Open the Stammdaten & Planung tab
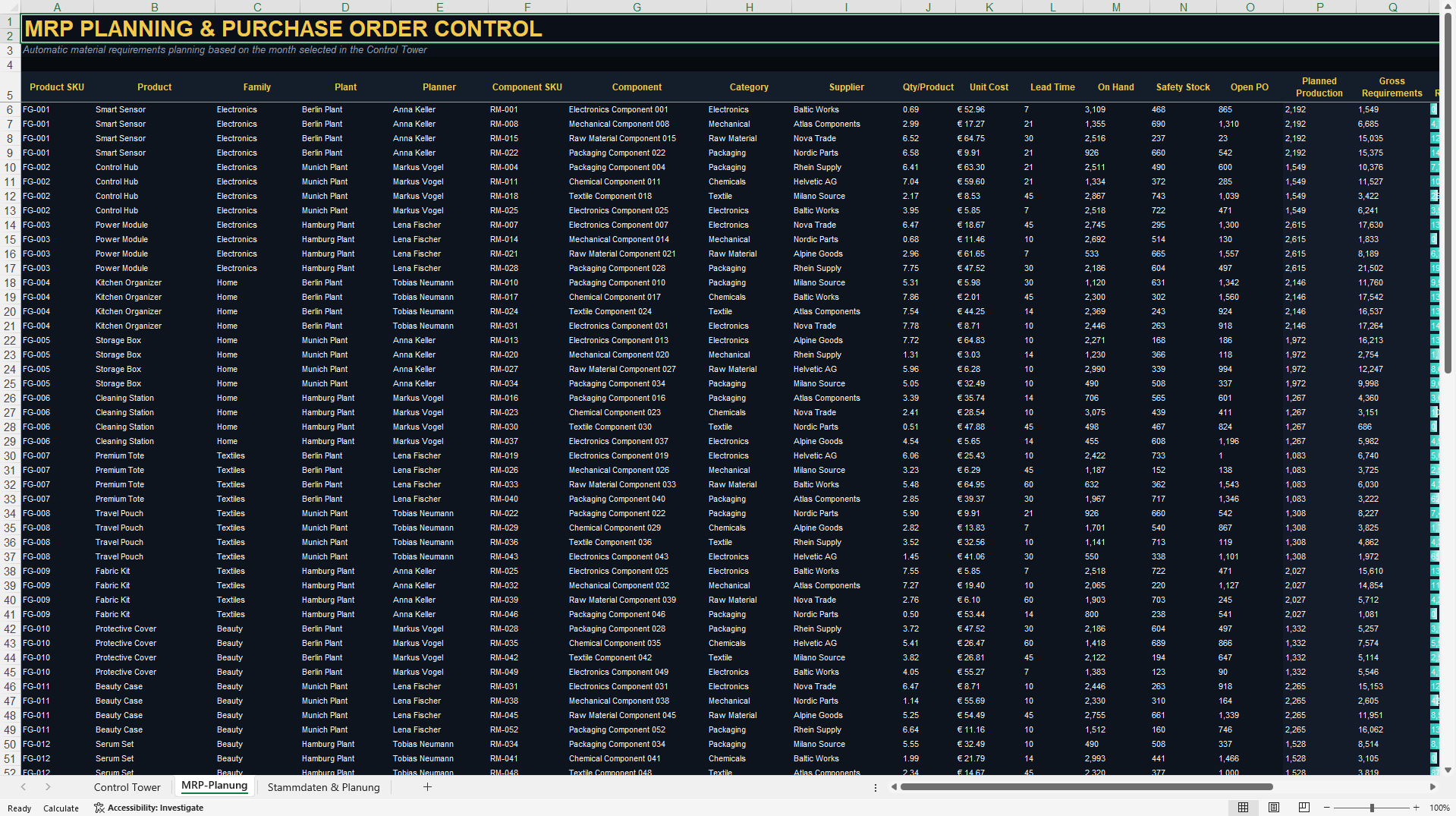Screen dimensions: 1456x816 click(323, 787)
